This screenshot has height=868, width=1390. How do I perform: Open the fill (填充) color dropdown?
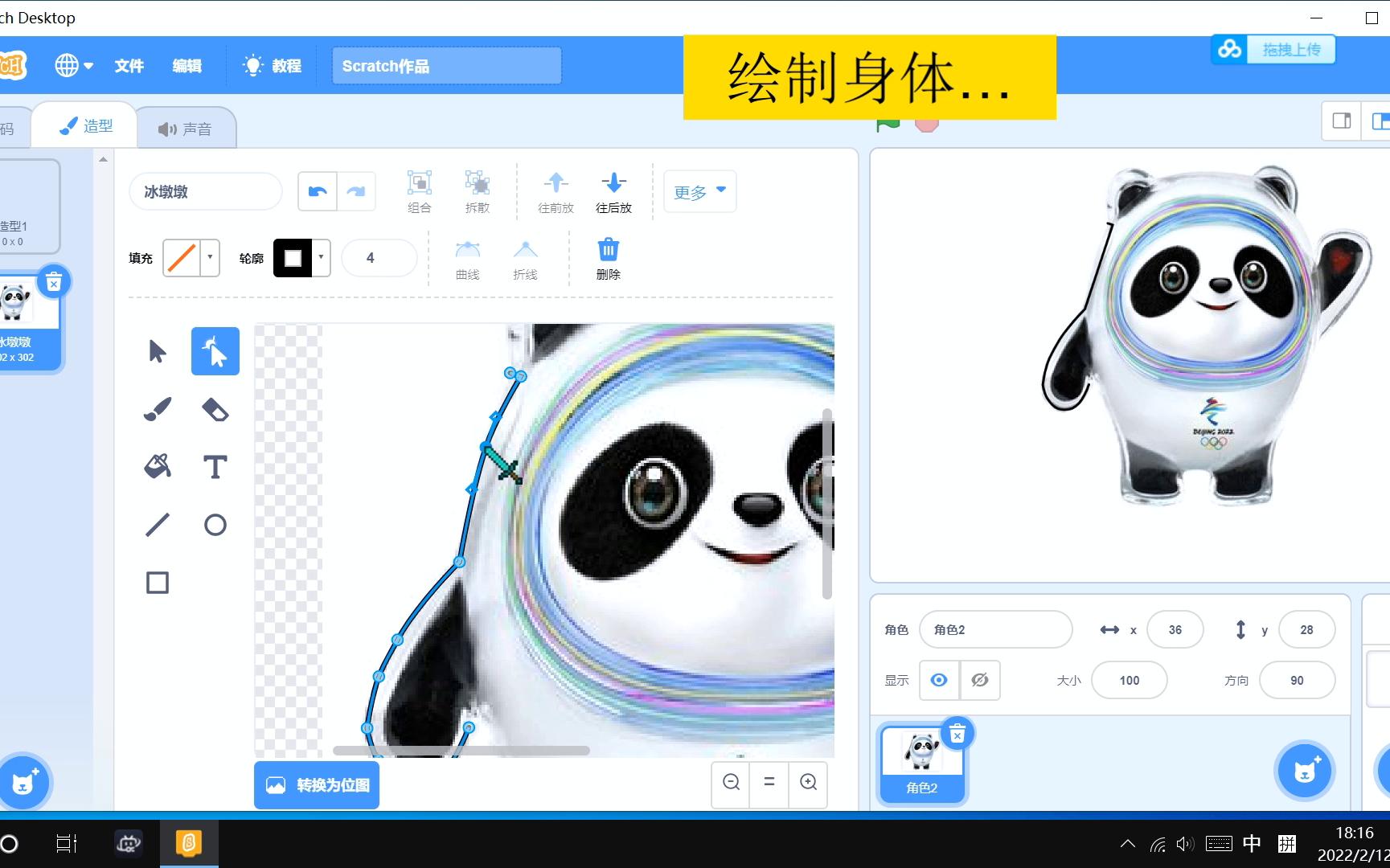tap(210, 258)
